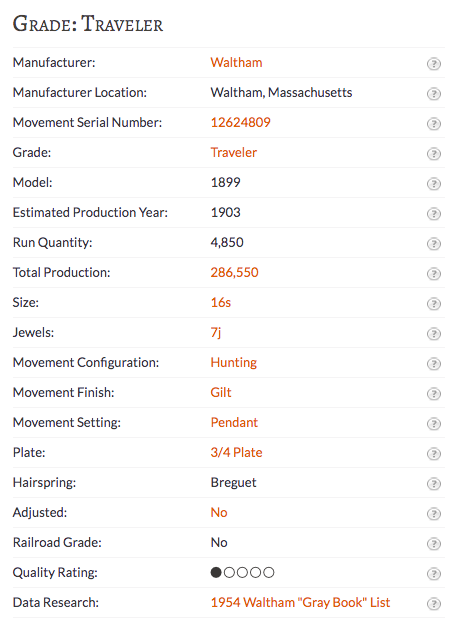470x635 pixels.
Task: Open help icon for Data Research row
Action: point(434,603)
